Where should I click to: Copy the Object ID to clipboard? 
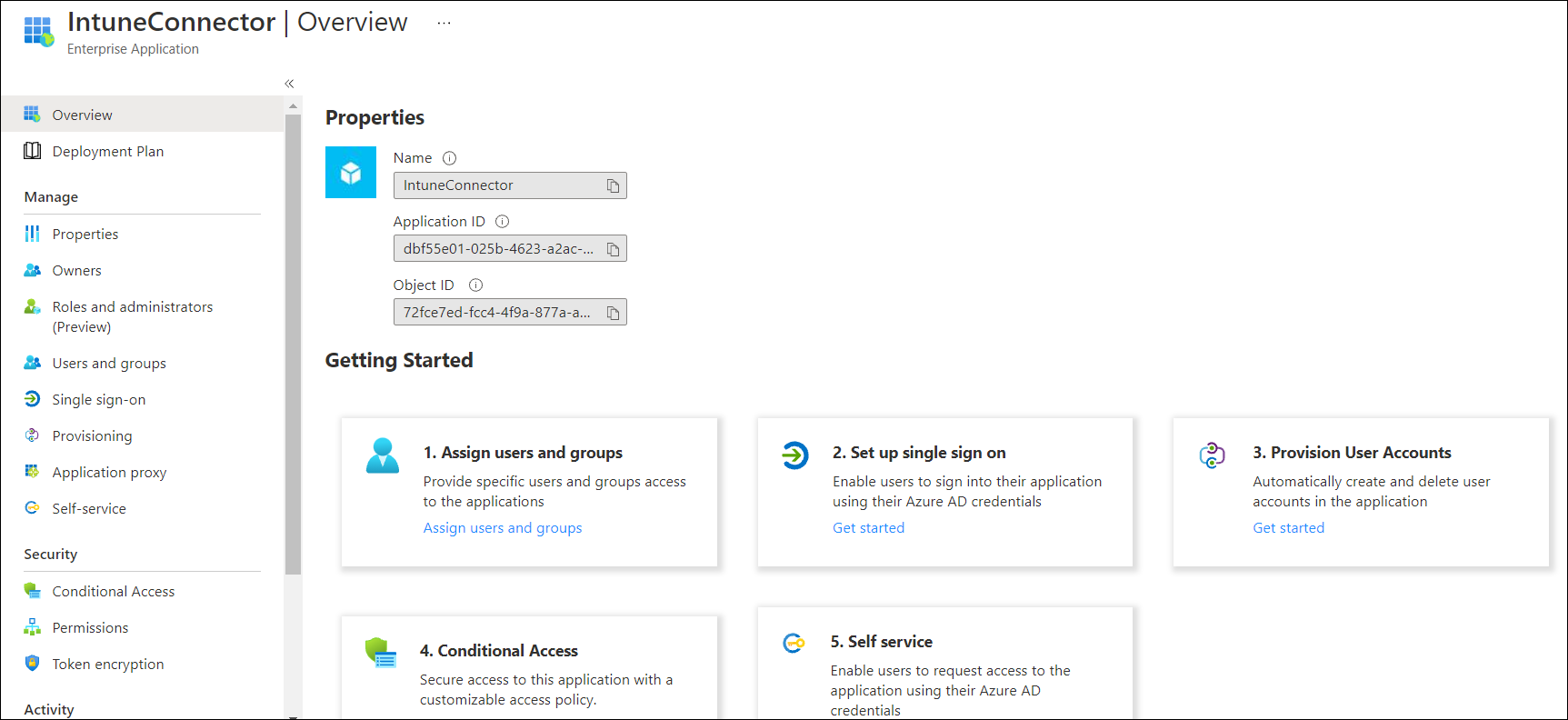coord(613,313)
